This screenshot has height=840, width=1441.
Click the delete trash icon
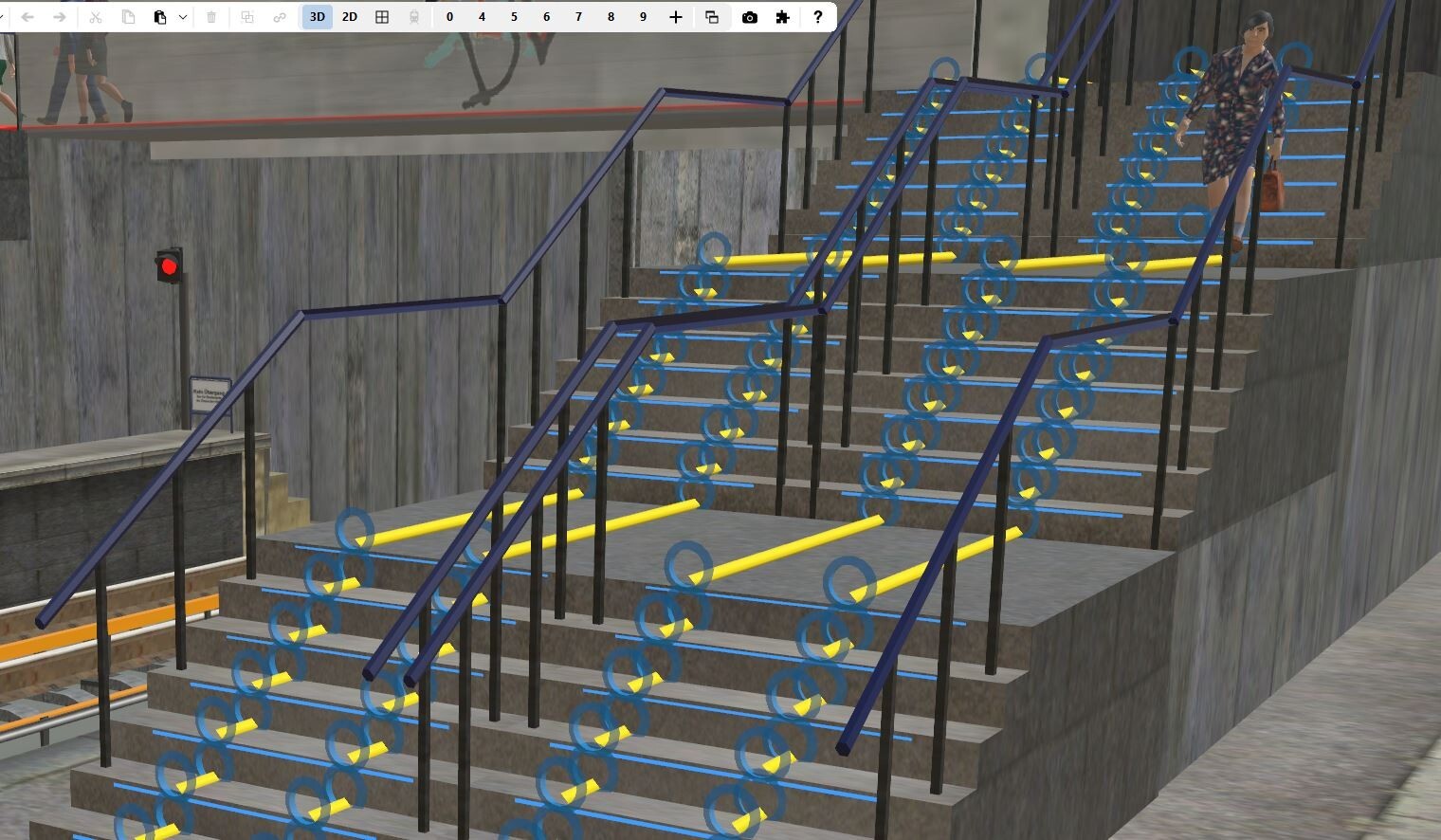(x=211, y=17)
